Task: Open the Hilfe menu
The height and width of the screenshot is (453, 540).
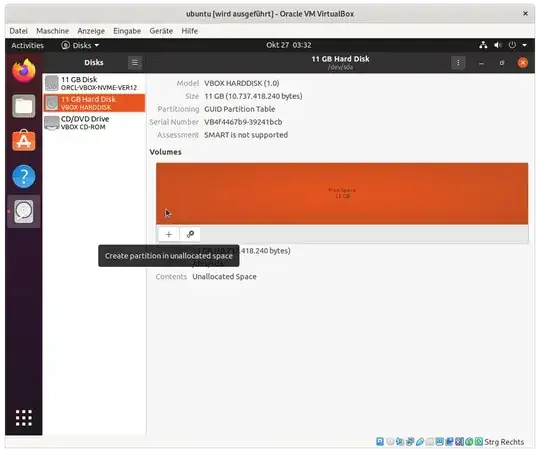Action: 190,31
